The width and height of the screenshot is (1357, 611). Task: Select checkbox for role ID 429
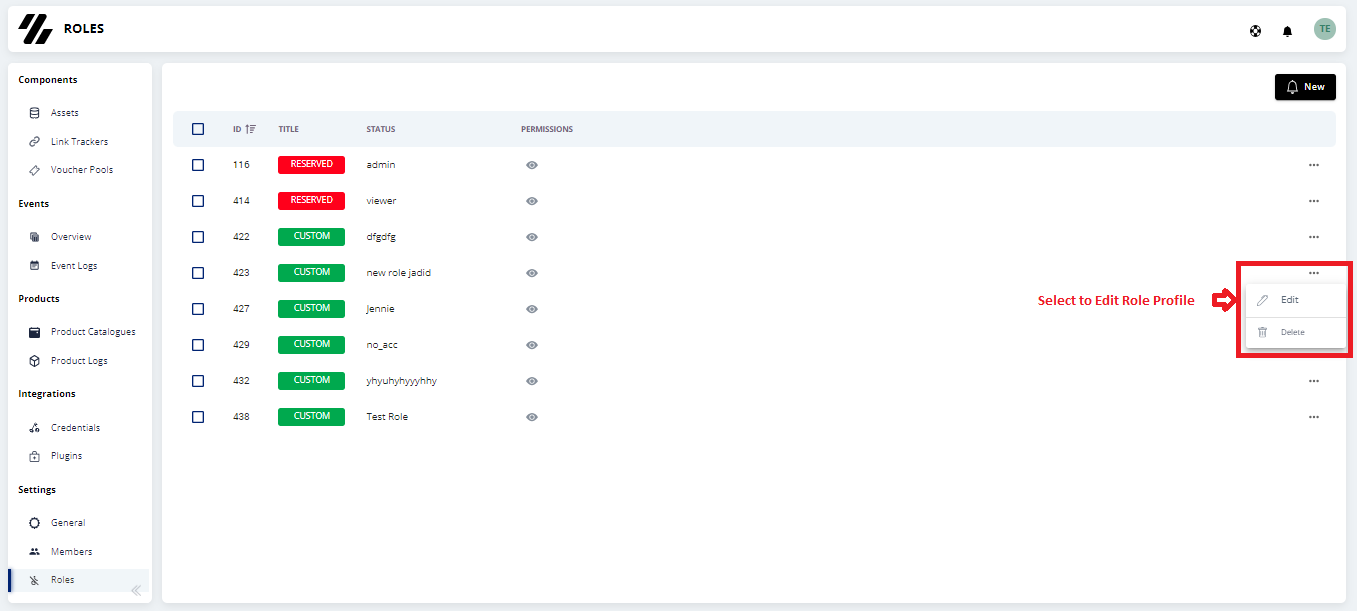coord(198,345)
